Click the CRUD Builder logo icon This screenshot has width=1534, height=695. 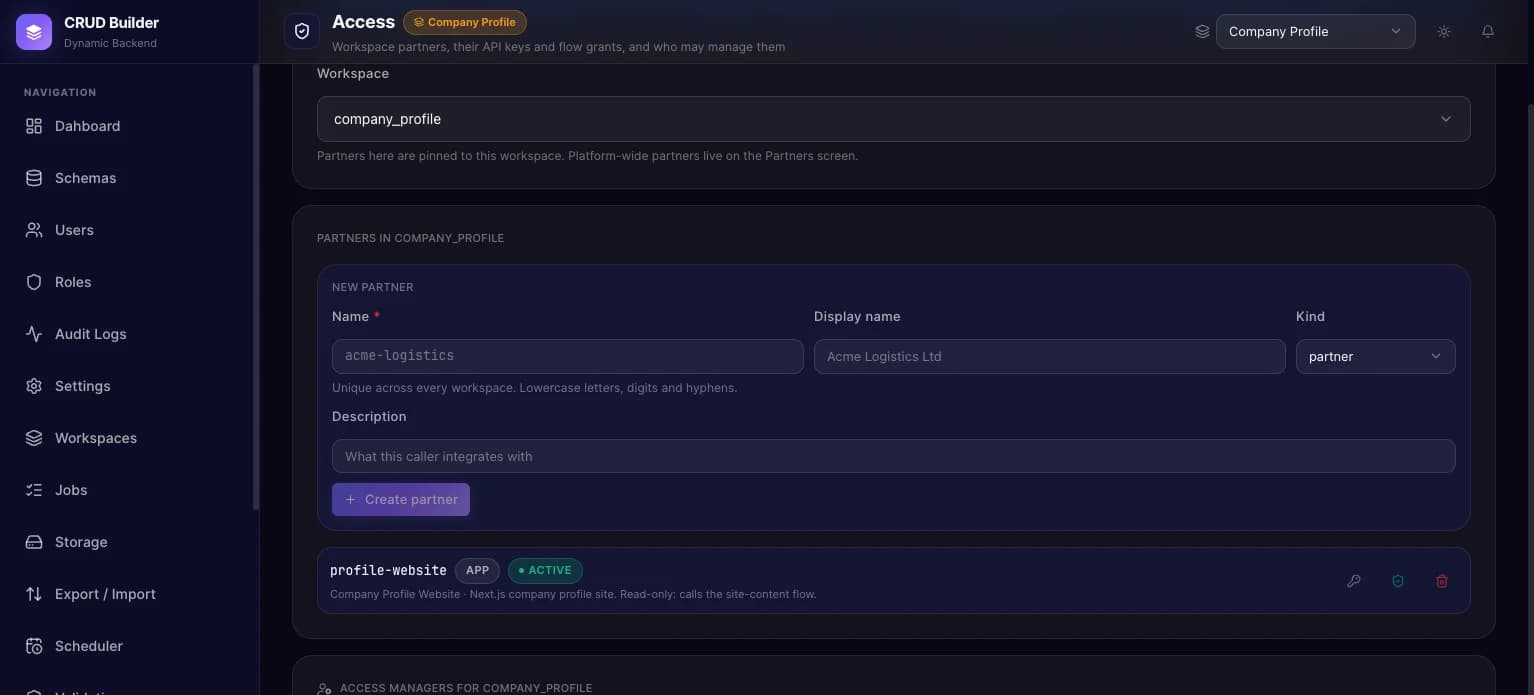pos(34,32)
